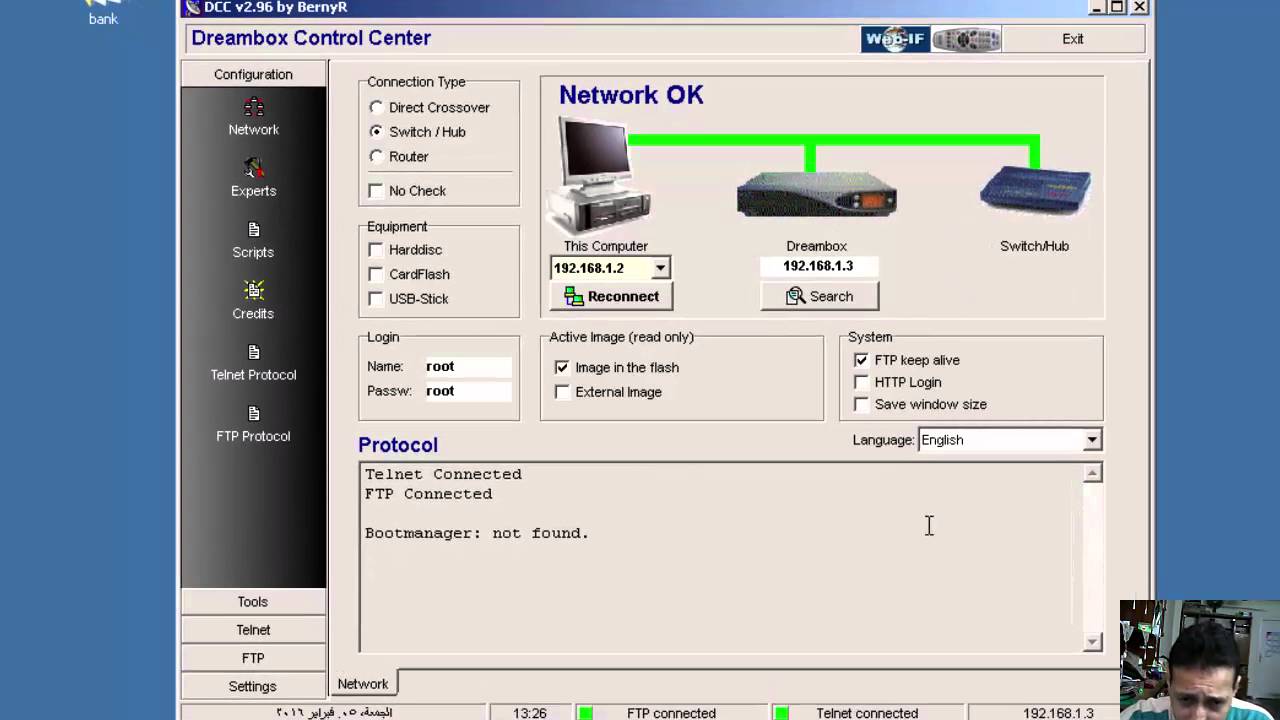Viewport: 1280px width, 720px height.
Task: Click the 13:26 status bar time
Action: coord(529,713)
